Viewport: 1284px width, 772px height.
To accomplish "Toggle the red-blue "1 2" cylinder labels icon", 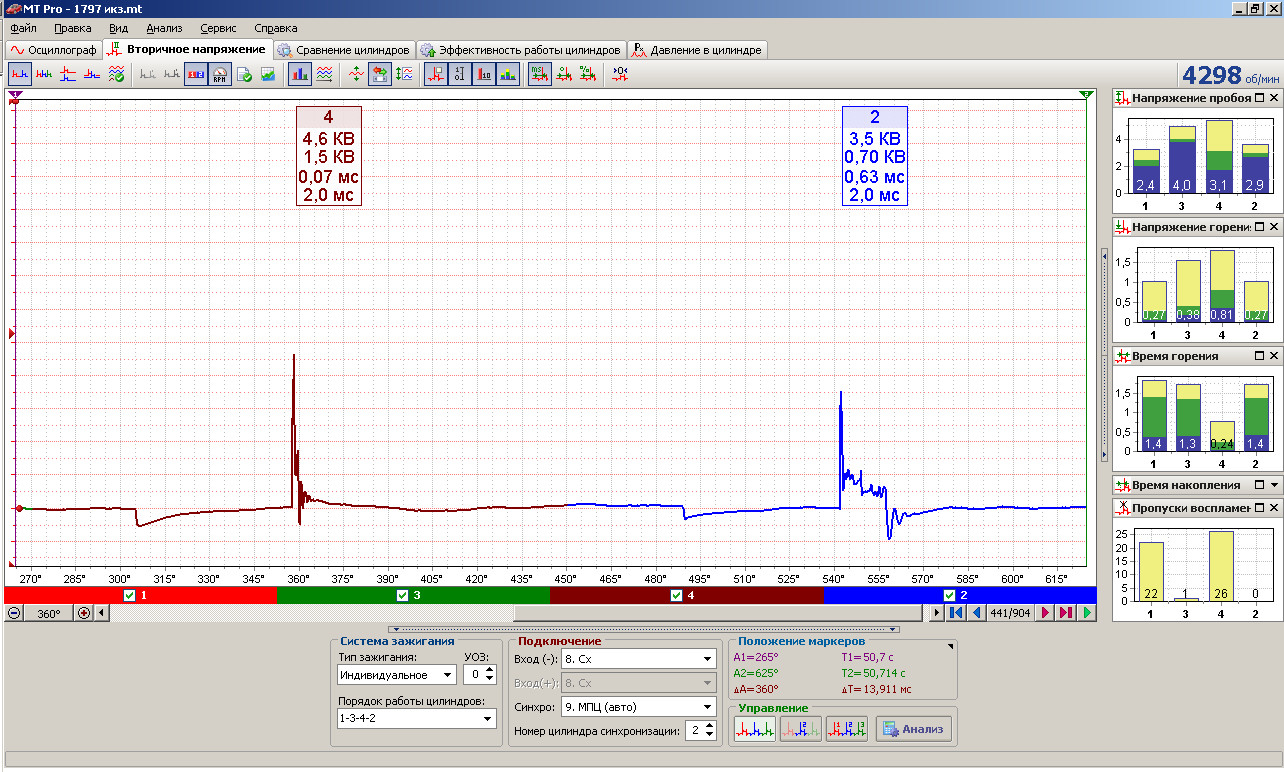I will [x=197, y=73].
